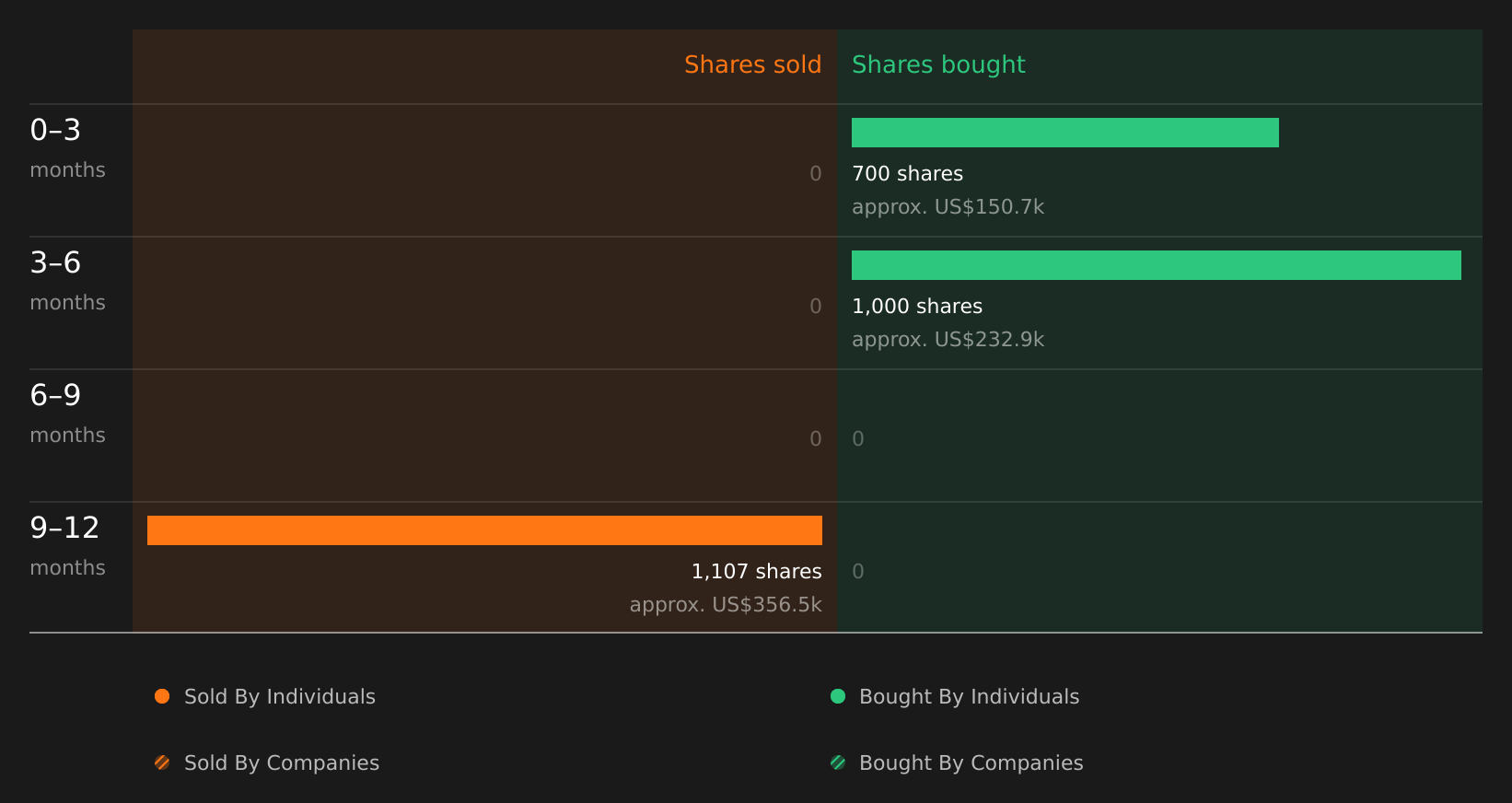Viewport: 1512px width, 803px height.
Task: Click the 'approx. US$356.5k' text
Action: point(726,605)
